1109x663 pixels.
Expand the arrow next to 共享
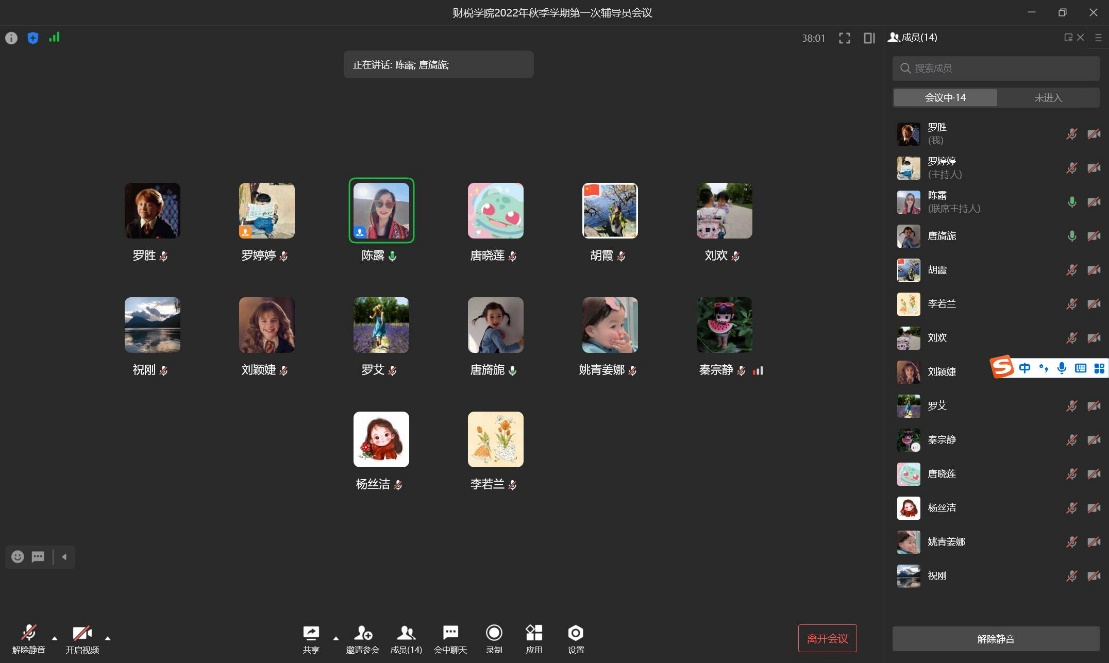(x=335, y=638)
